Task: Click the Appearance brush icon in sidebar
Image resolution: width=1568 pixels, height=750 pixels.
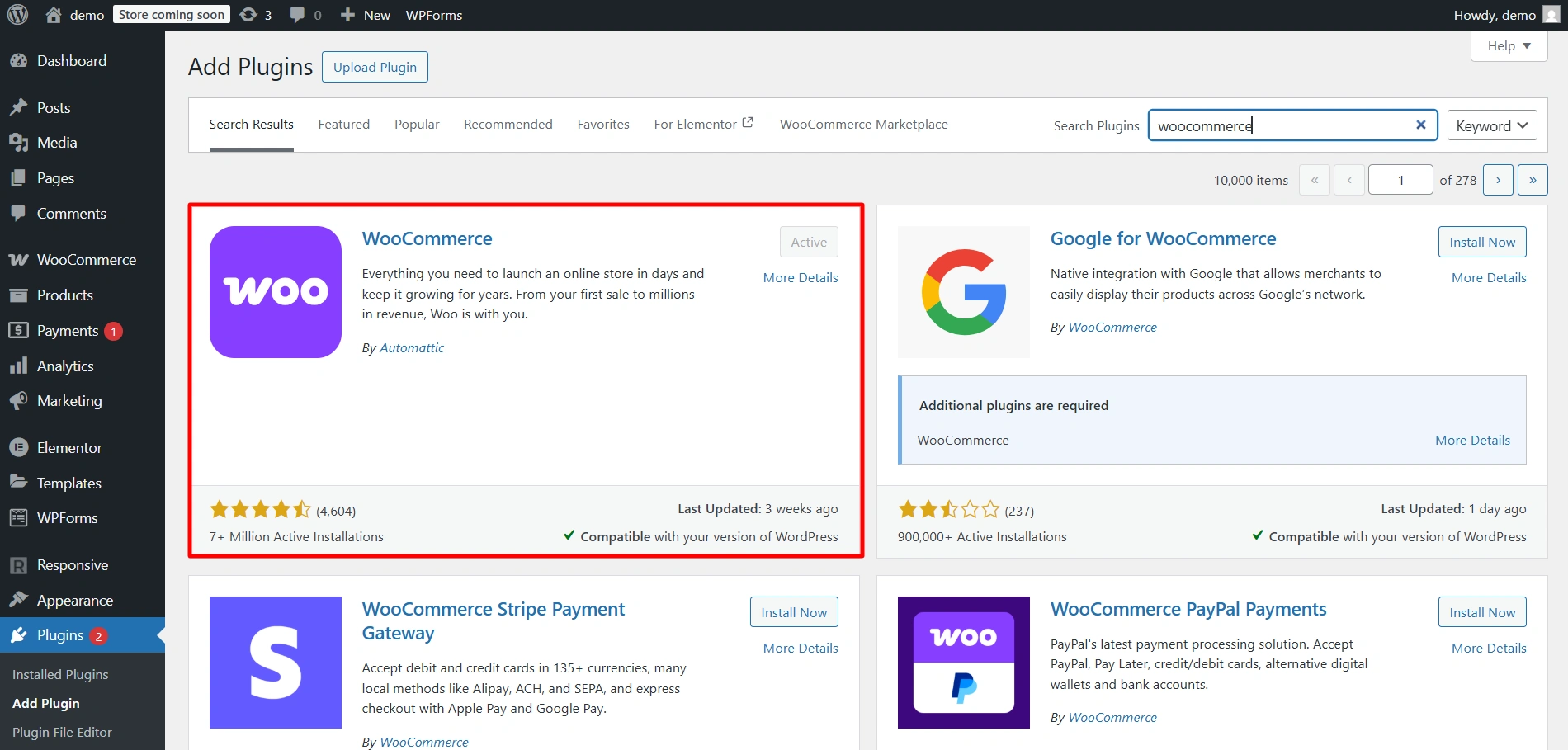Action: tap(18, 601)
